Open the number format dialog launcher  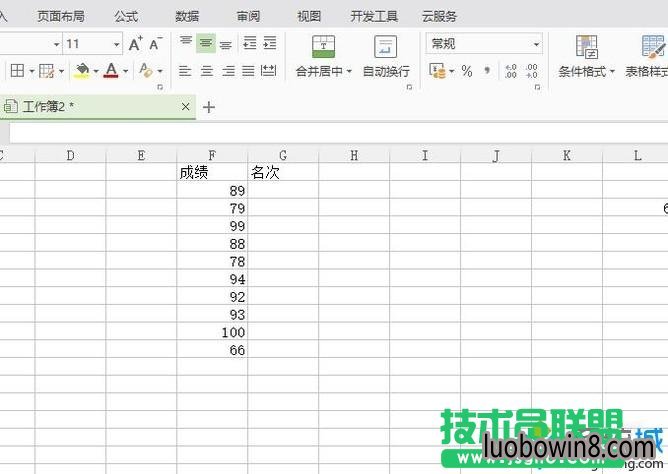click(x=538, y=87)
